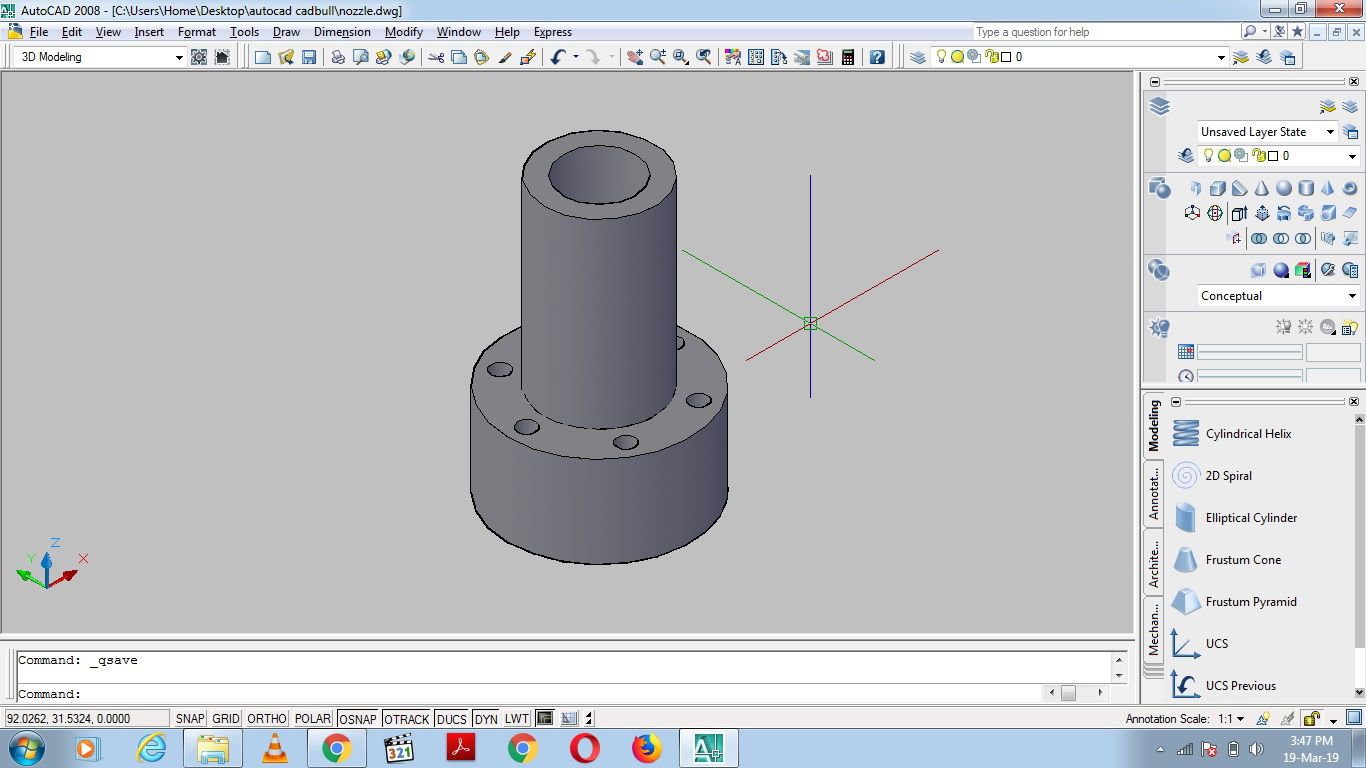This screenshot has height=768, width=1366.
Task: Select the Cylinder primitive tool
Action: [1306, 188]
